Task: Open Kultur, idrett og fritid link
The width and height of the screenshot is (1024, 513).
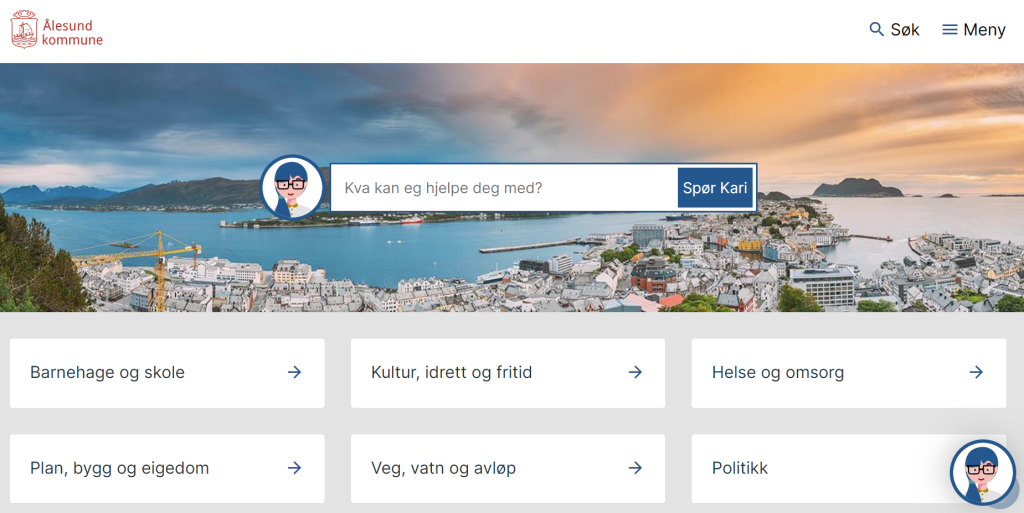Action: pos(452,372)
